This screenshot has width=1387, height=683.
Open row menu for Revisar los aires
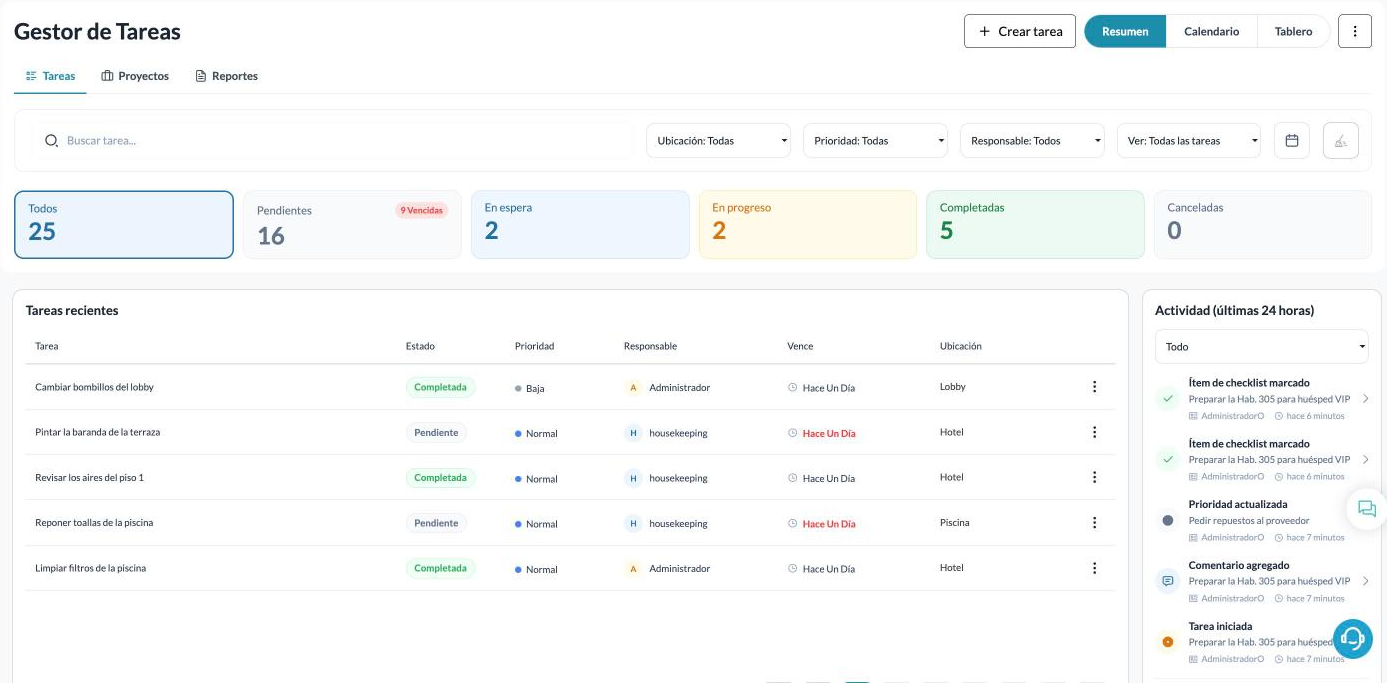point(1094,477)
